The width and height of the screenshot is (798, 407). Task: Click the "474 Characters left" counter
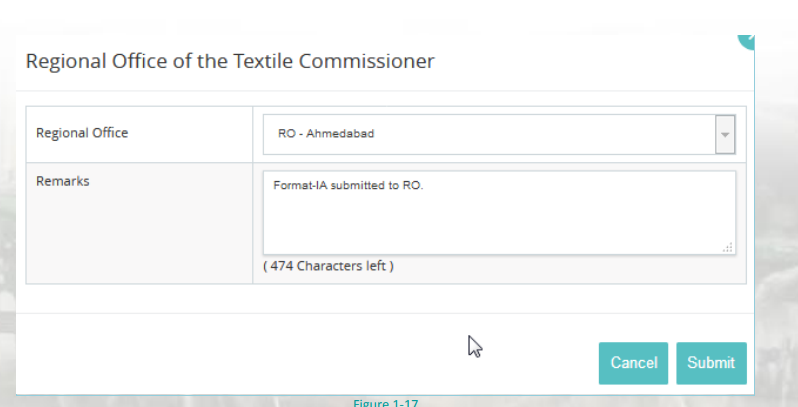328,267
